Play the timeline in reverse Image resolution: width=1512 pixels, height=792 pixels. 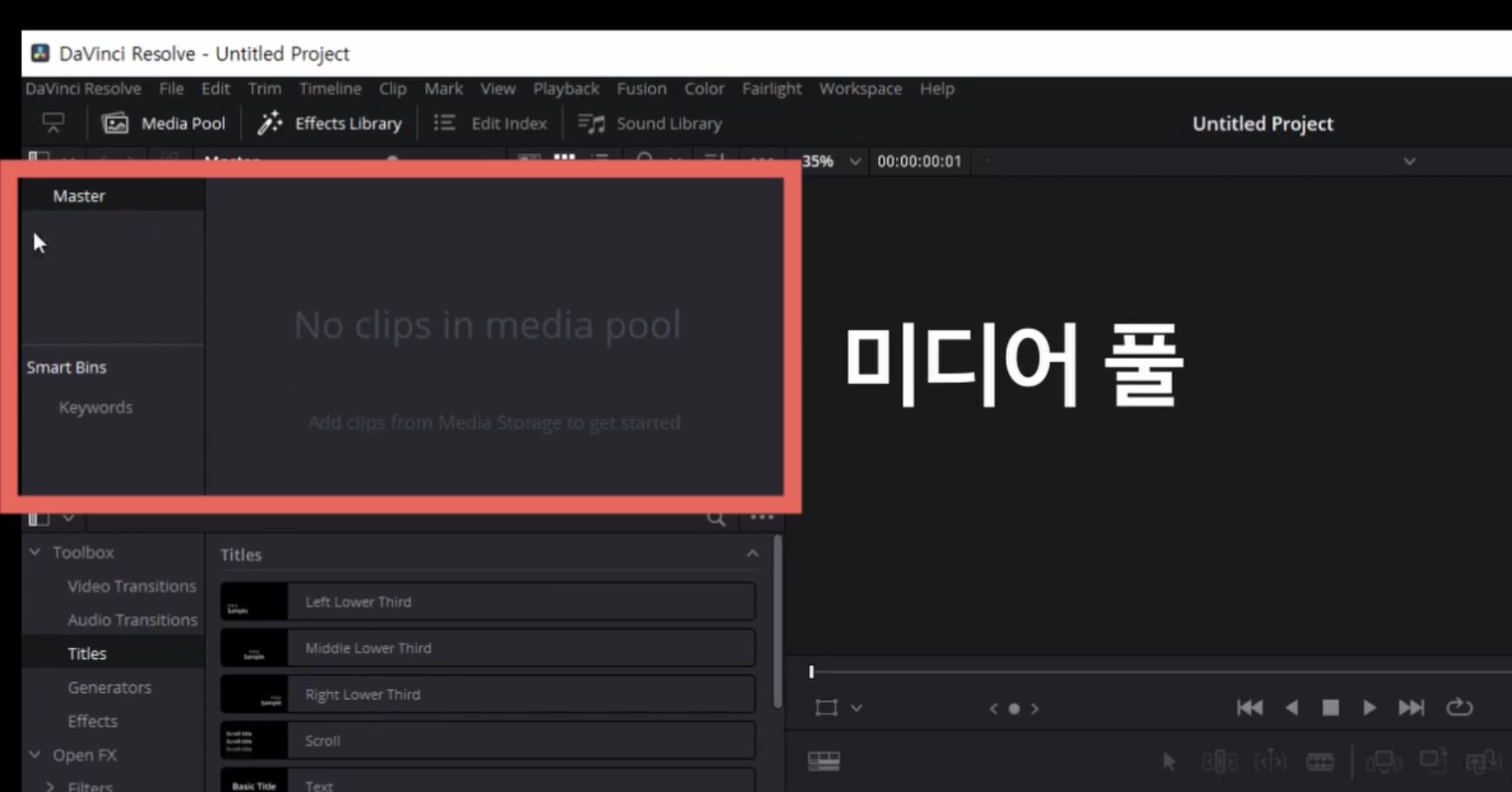click(1292, 708)
